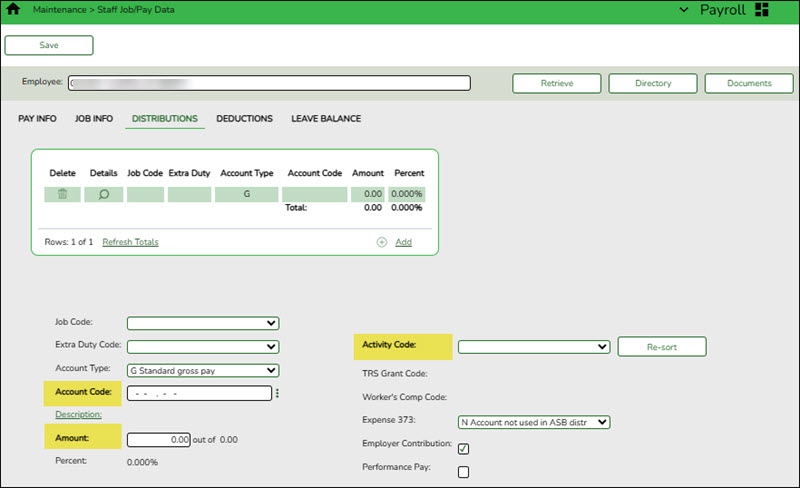
Task: Open the application grid icon beside Payroll
Action: [x=762, y=10]
